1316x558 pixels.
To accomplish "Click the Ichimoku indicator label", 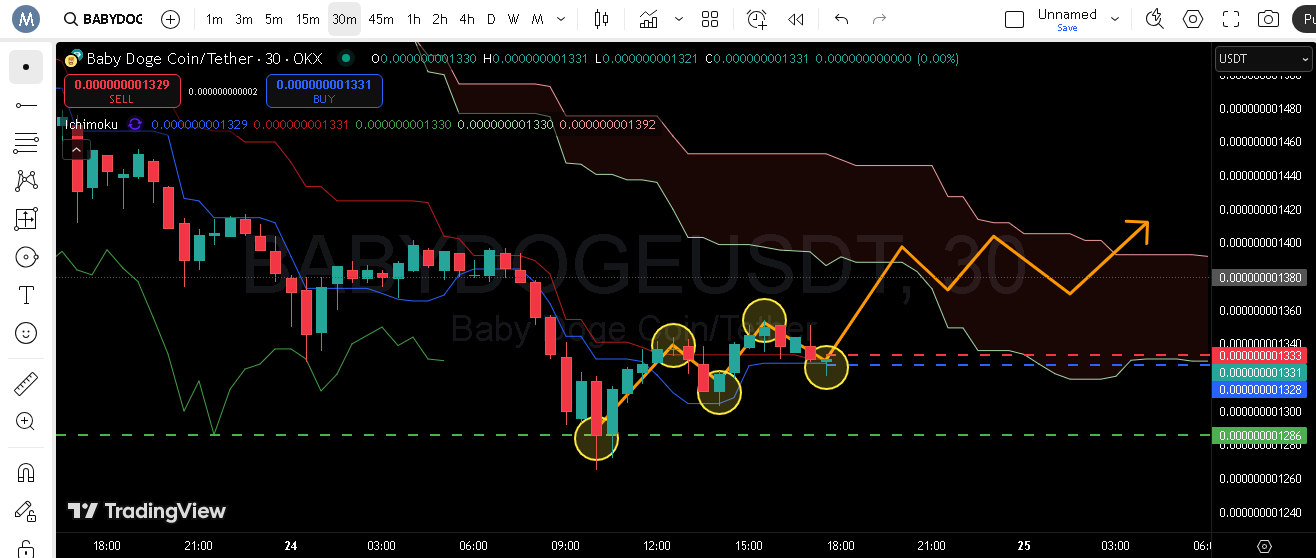I will point(91,125).
